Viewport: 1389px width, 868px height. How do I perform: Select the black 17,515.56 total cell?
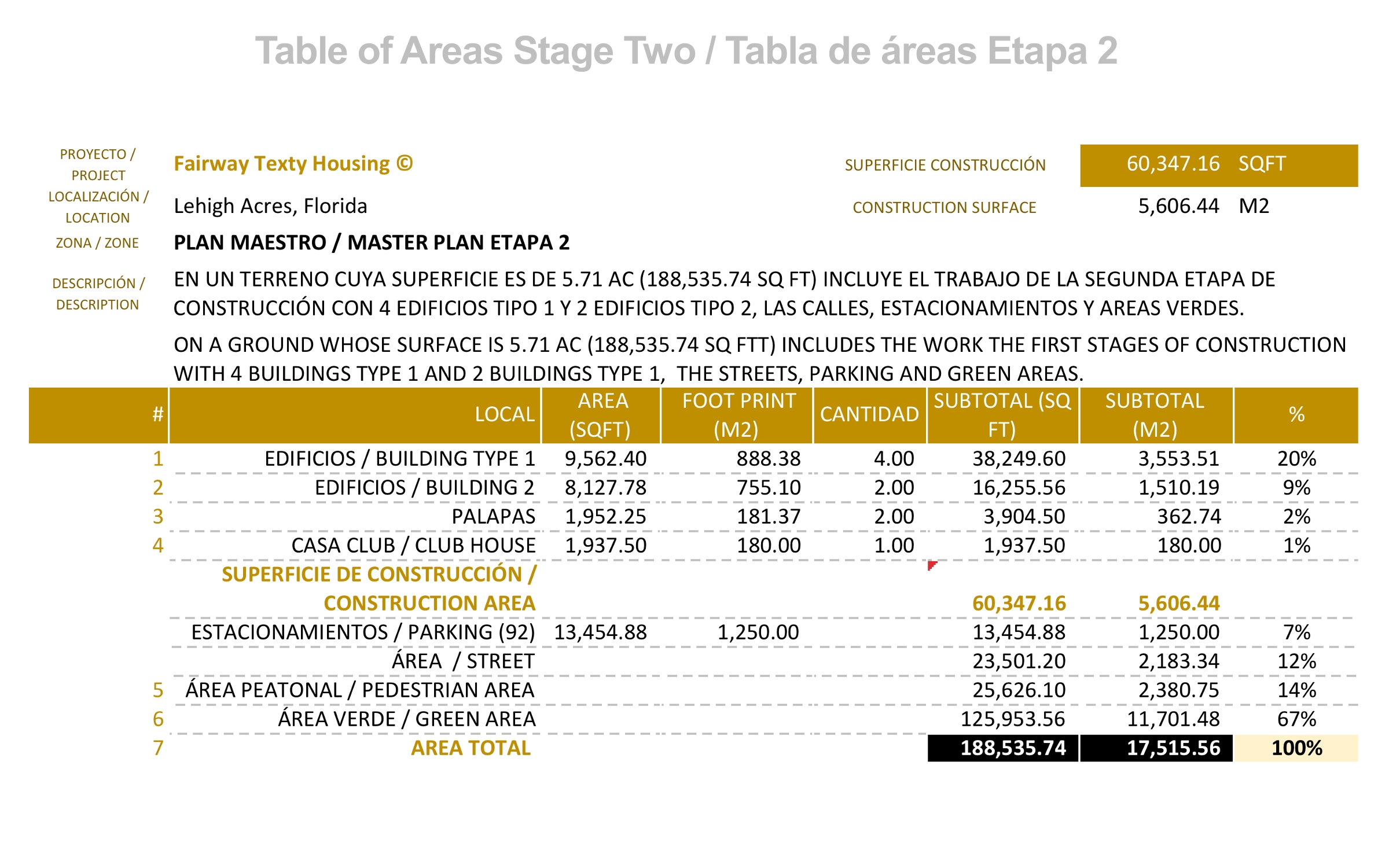click(x=1156, y=748)
